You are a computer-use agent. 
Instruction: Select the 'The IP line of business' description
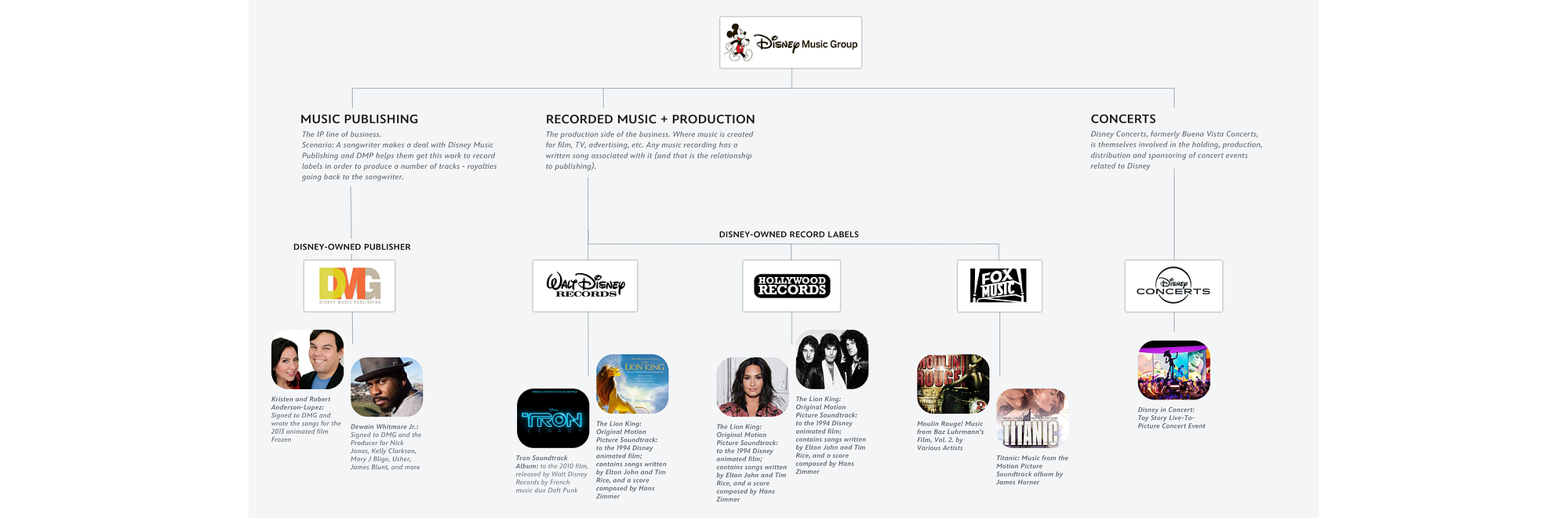[x=399, y=155]
